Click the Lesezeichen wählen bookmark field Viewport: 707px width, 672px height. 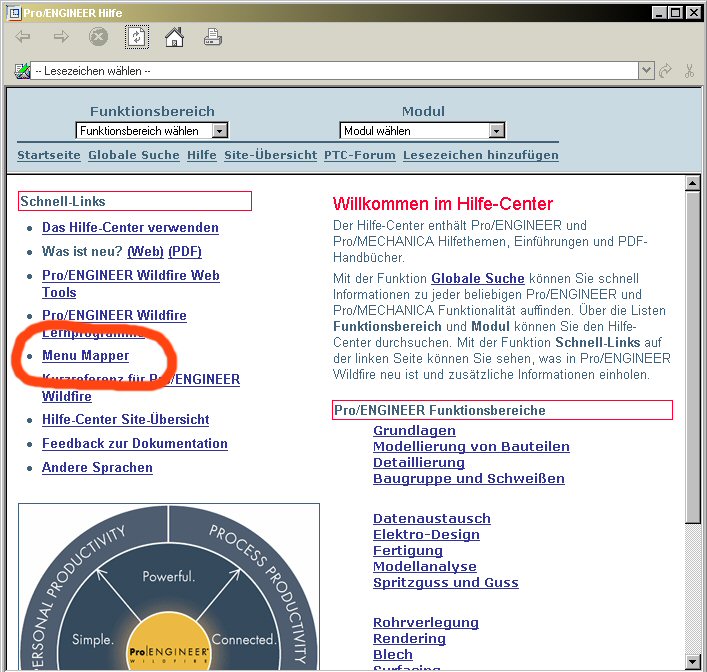[x=335, y=71]
